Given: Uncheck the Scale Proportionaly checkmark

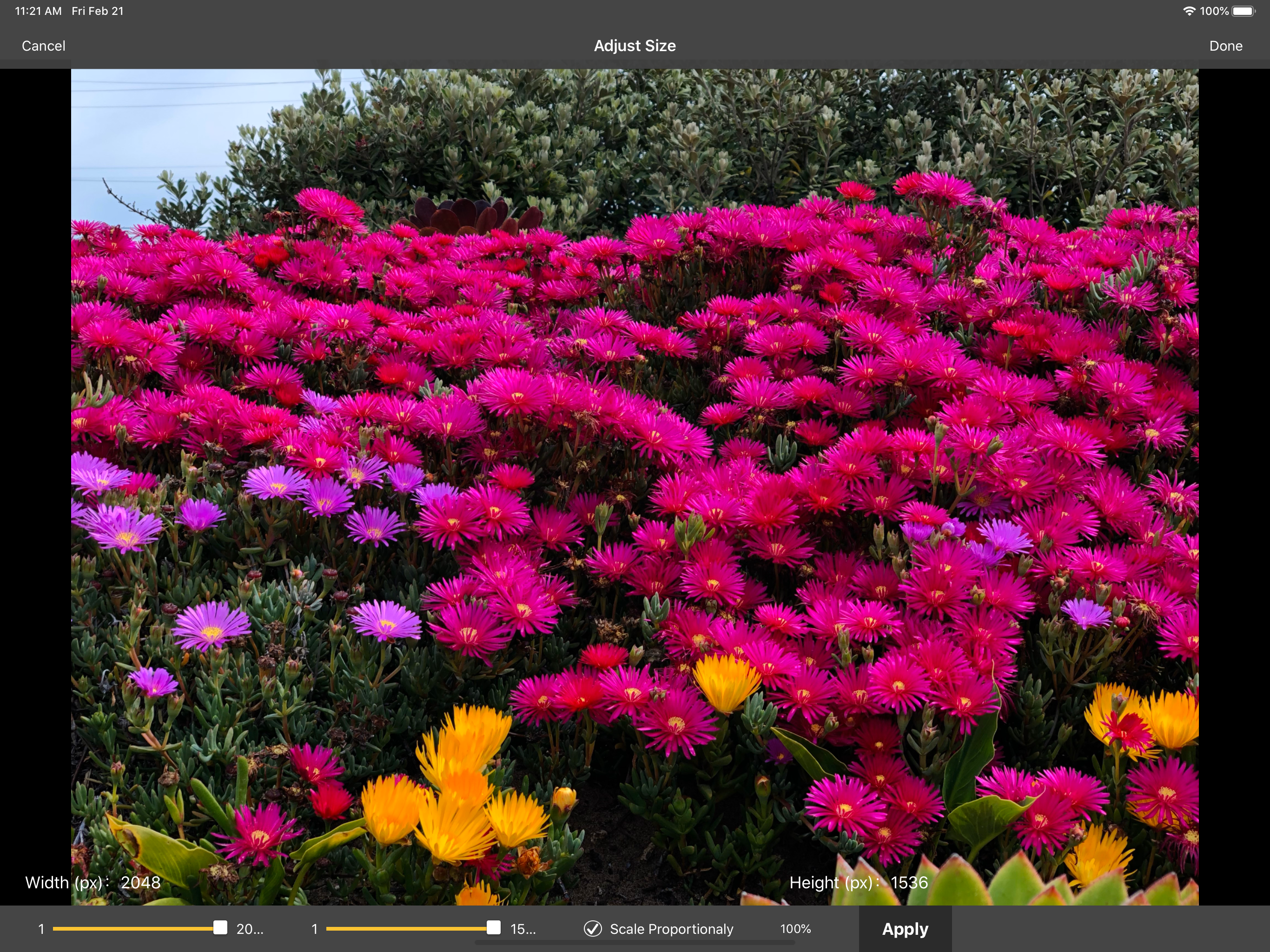Looking at the screenshot, I should [x=593, y=928].
